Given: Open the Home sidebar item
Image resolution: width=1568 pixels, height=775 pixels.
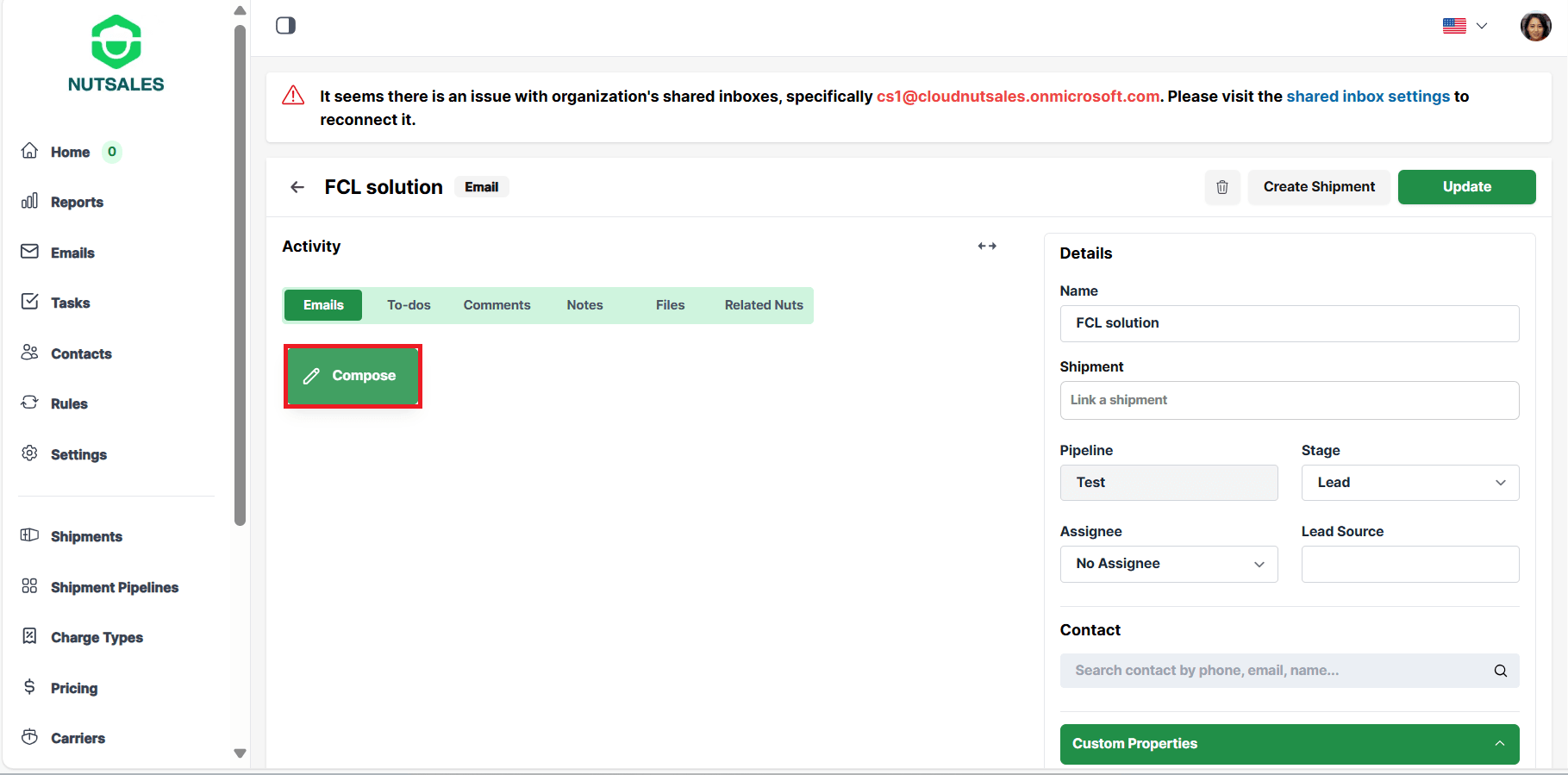Looking at the screenshot, I should [70, 152].
